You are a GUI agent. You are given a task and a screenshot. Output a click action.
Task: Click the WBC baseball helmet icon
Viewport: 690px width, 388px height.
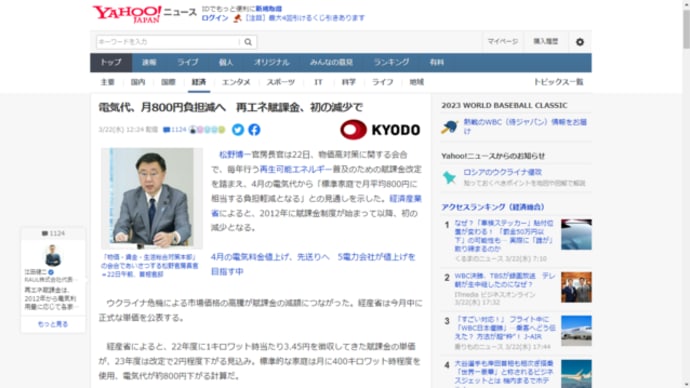pyautogui.click(x=450, y=127)
